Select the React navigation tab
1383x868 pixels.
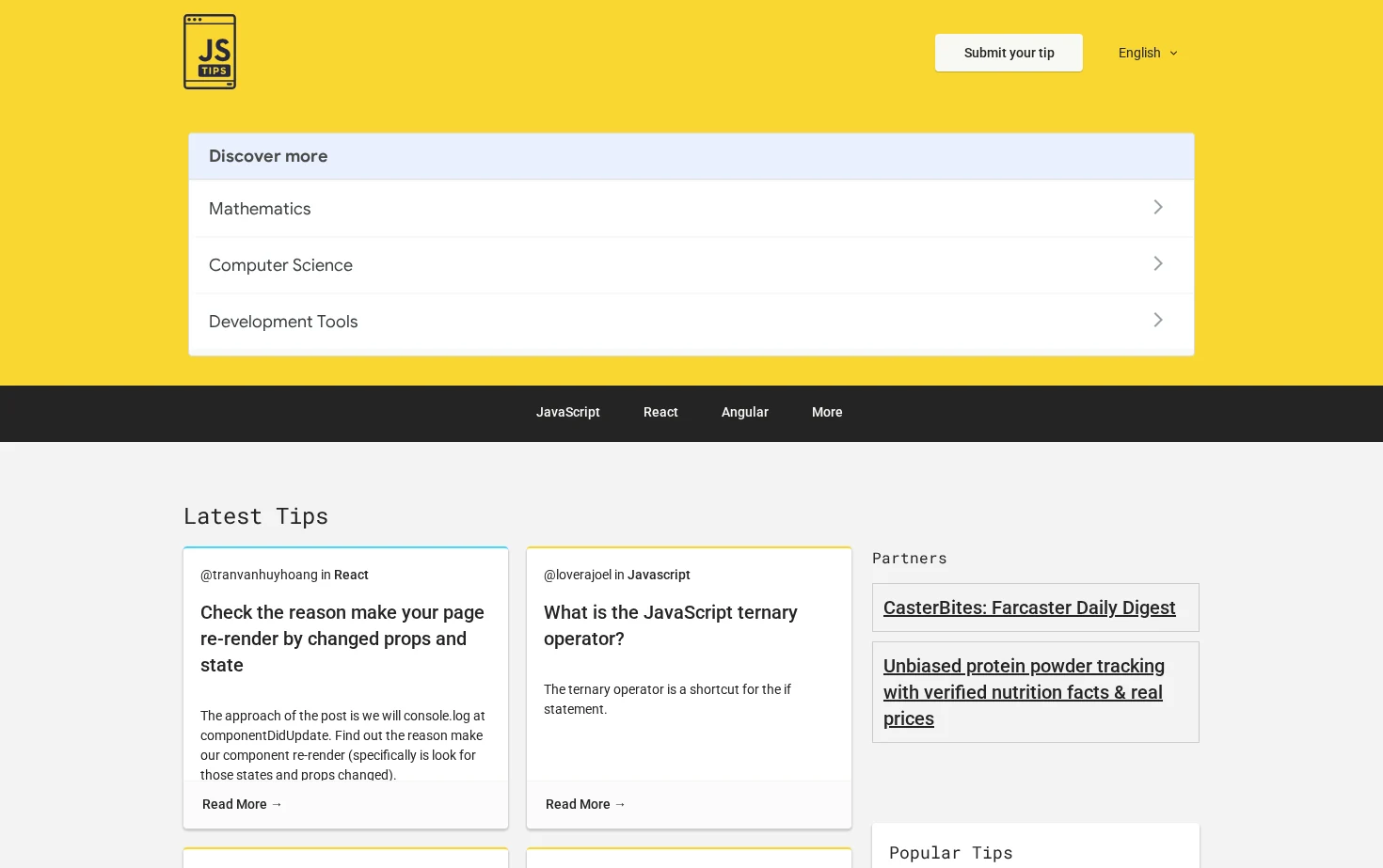pos(660,412)
